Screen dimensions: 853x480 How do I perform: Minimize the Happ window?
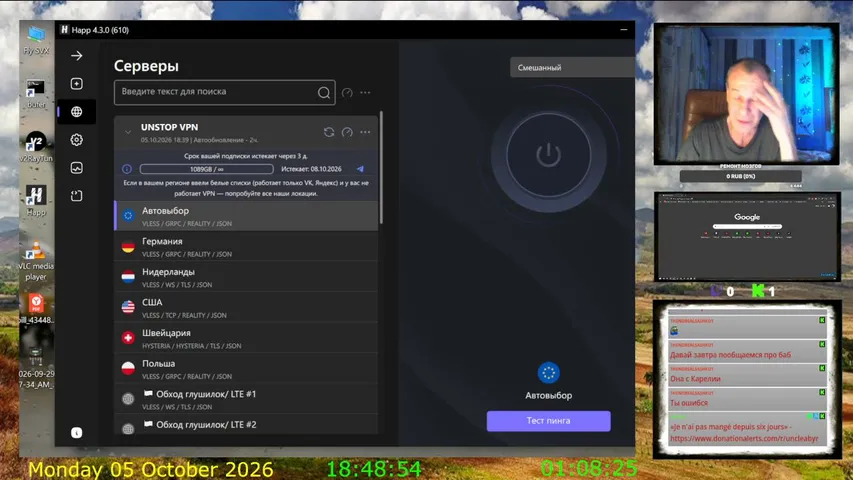coord(624,29)
